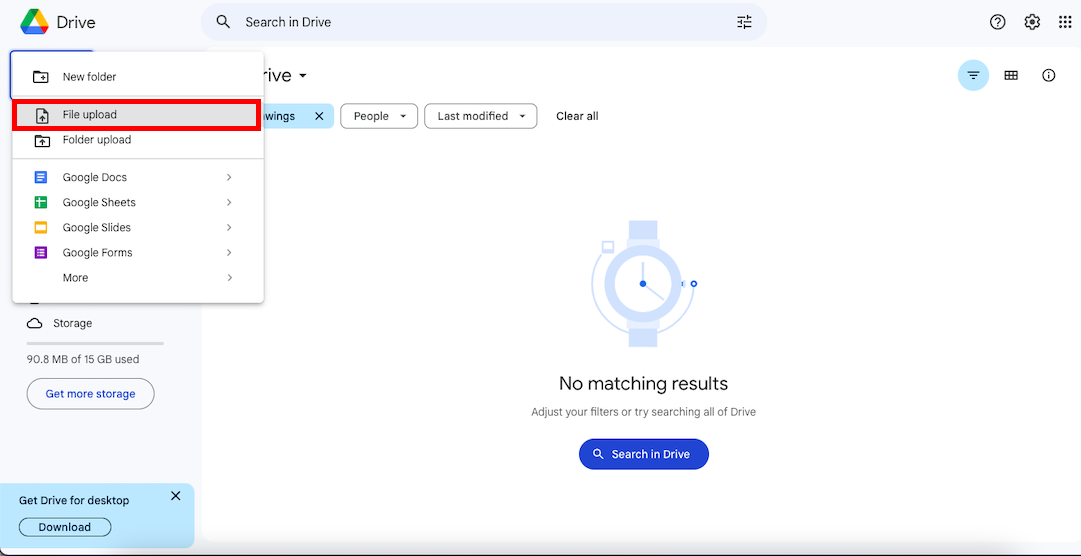This screenshot has width=1081, height=556.
Task: Toggle the filter icon button
Action: tap(973, 75)
